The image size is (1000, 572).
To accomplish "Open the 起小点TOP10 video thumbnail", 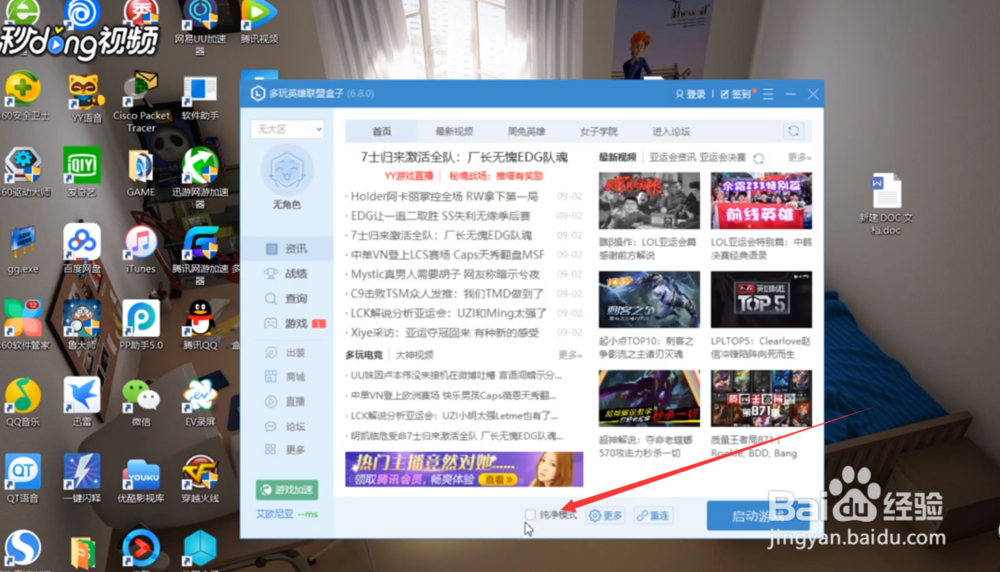I will [x=649, y=300].
